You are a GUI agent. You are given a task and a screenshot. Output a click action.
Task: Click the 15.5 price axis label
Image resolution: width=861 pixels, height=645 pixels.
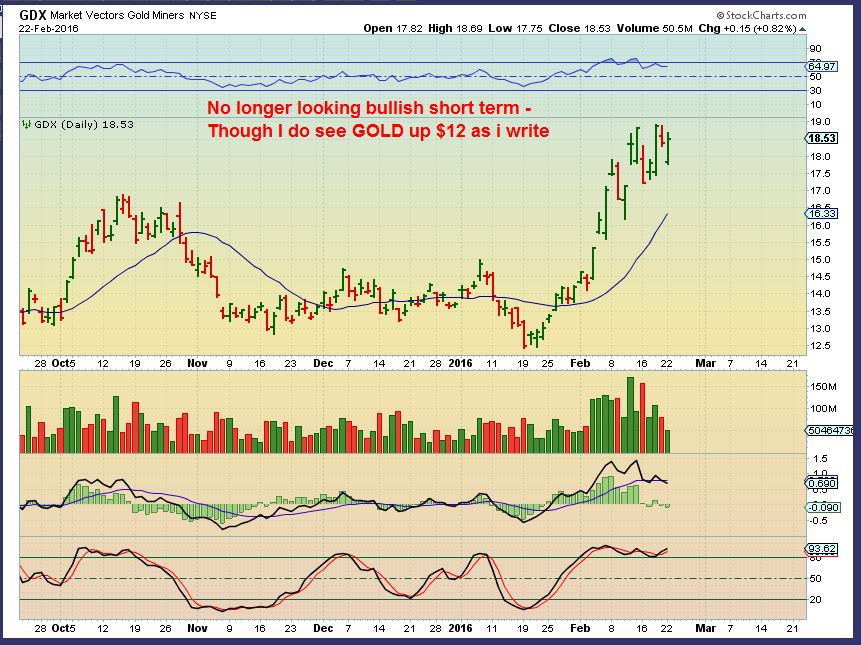tap(821, 243)
